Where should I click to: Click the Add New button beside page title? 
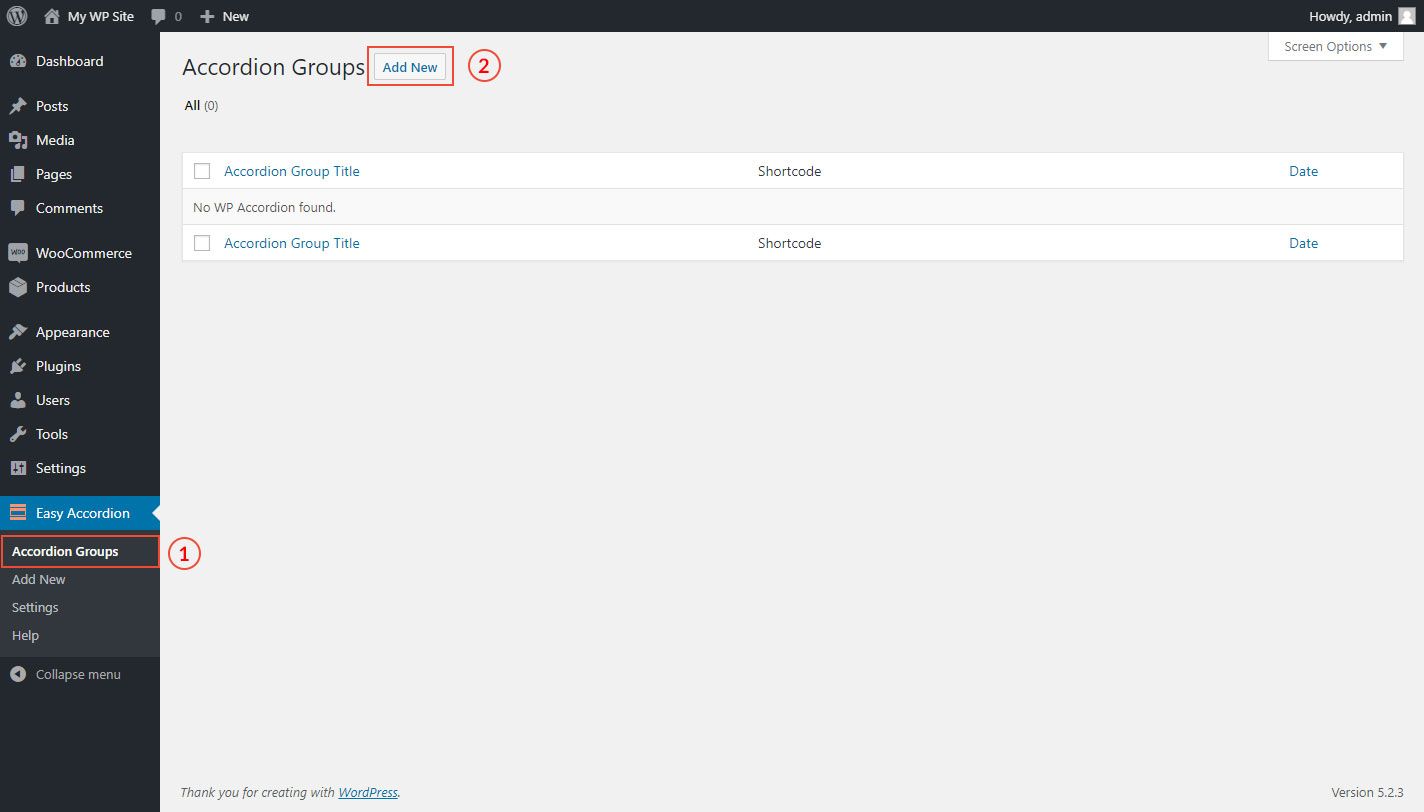410,67
